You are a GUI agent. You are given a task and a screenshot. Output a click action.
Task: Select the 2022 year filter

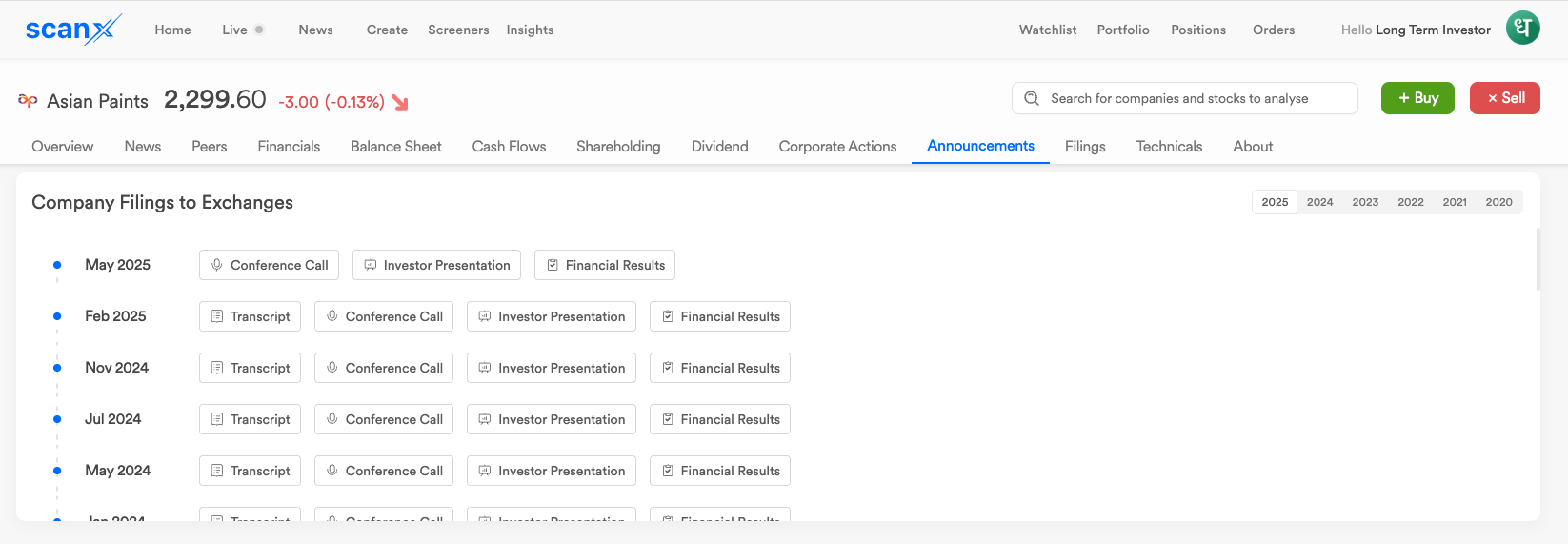1411,202
